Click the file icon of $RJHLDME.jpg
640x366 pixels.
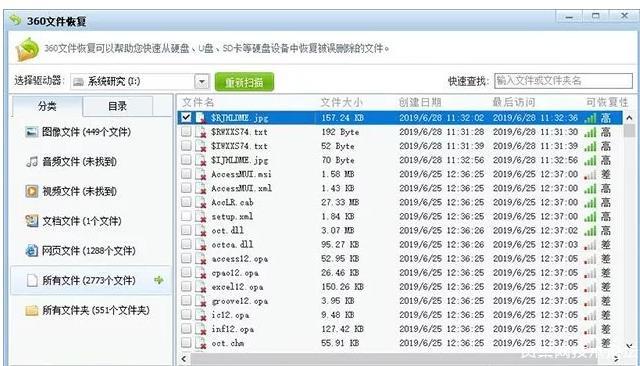click(200, 118)
